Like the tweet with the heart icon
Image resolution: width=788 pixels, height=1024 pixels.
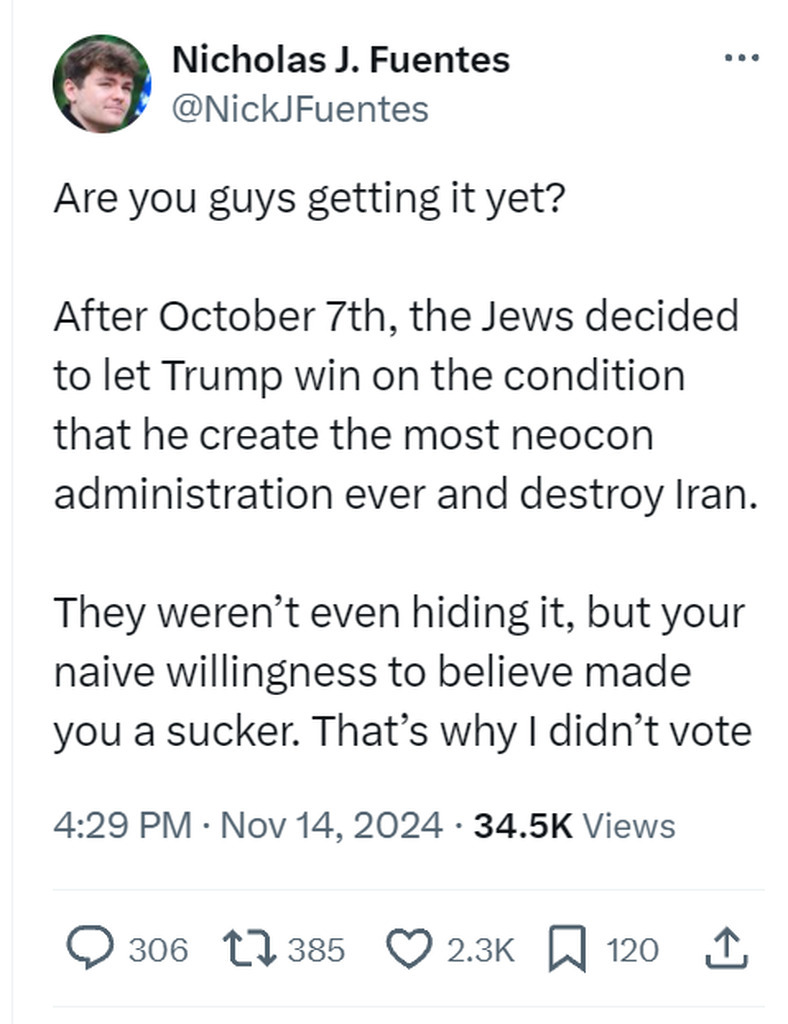click(x=407, y=949)
